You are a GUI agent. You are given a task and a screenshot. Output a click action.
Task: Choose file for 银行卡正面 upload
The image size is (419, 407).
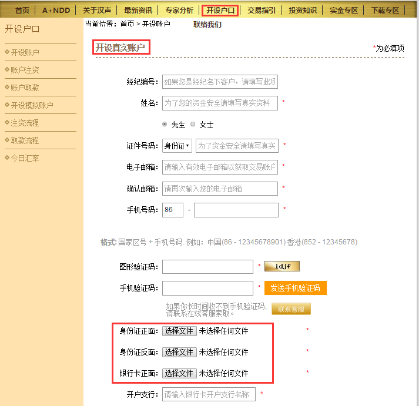[x=179, y=373]
